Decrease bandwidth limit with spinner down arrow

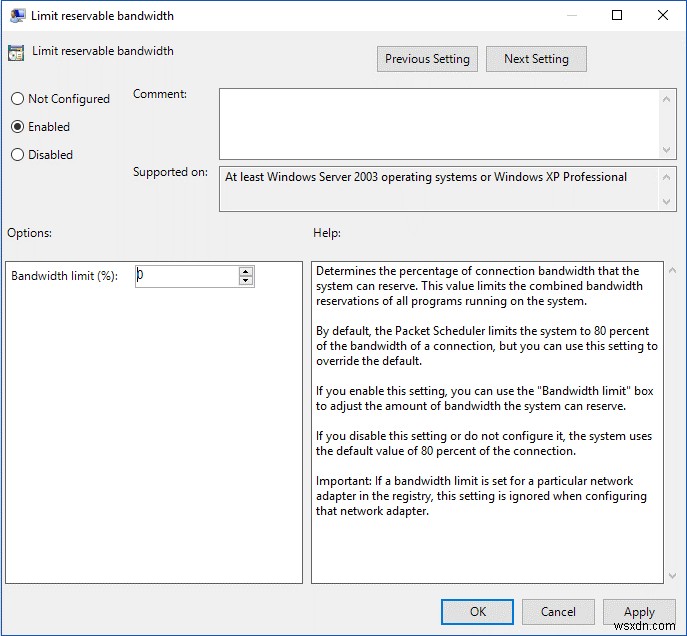[x=246, y=281]
